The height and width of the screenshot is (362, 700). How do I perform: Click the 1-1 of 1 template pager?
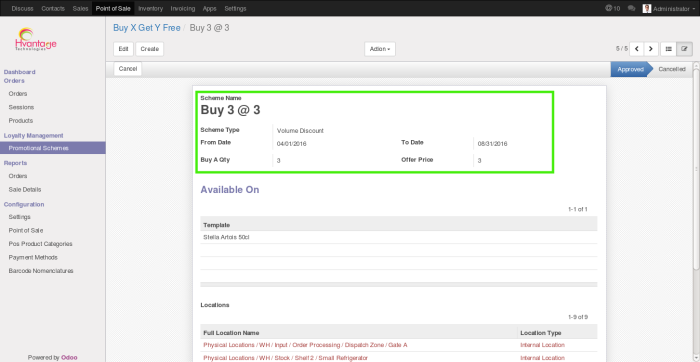[578, 209]
